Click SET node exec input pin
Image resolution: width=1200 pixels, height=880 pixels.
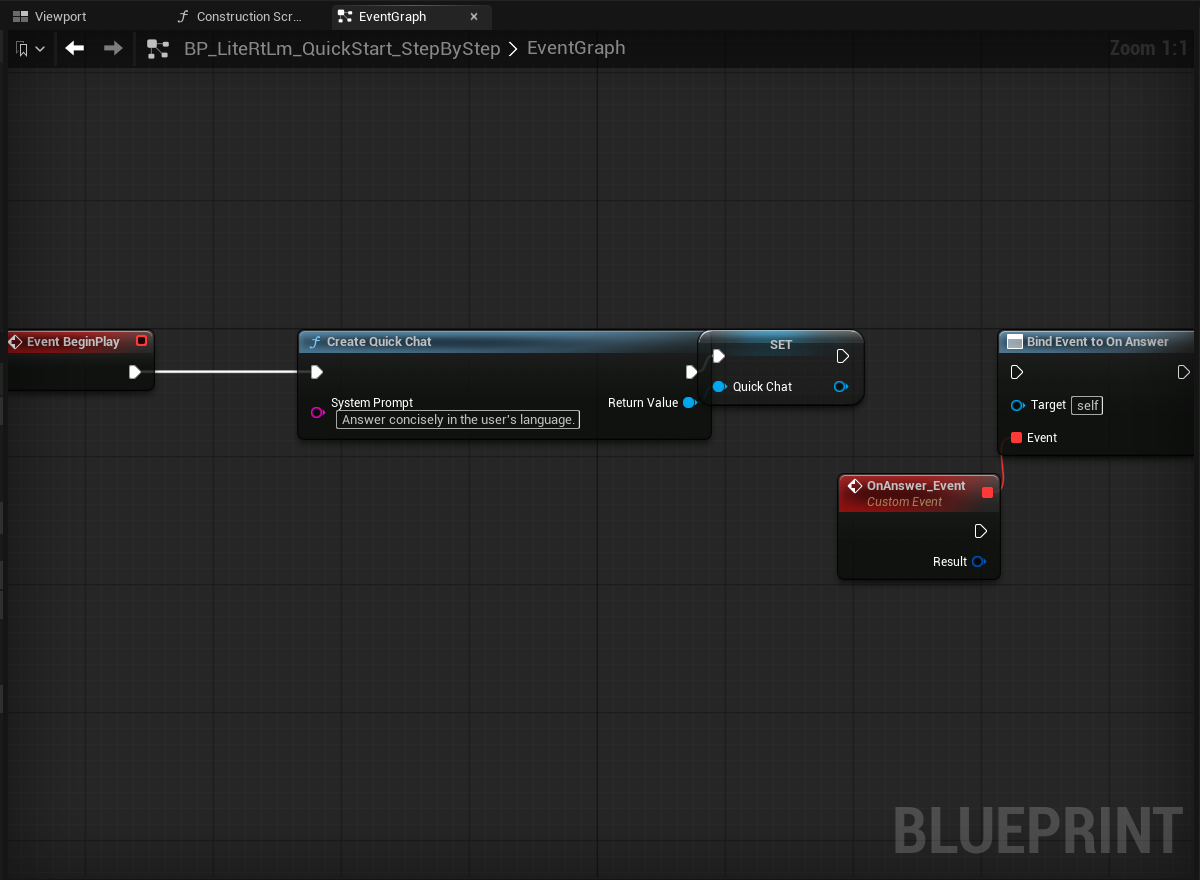(718, 356)
